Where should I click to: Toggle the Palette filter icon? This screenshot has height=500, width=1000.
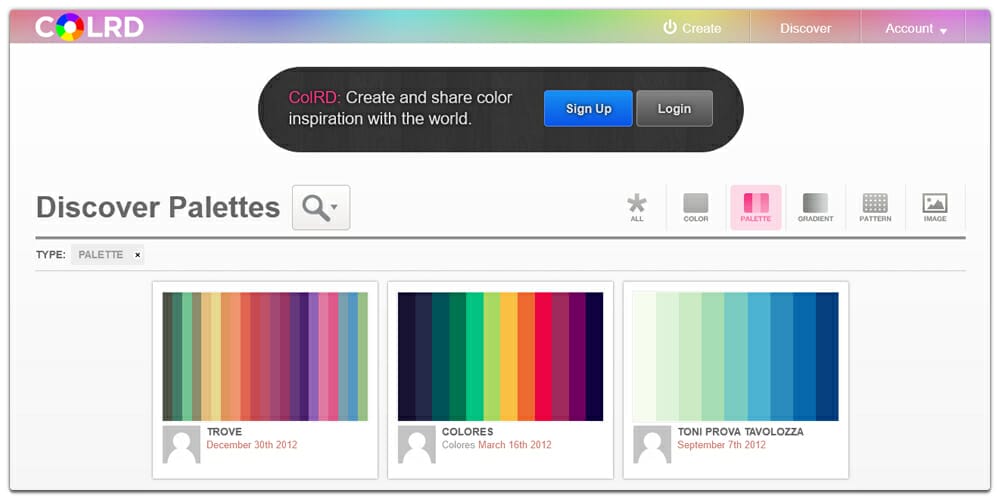point(756,207)
